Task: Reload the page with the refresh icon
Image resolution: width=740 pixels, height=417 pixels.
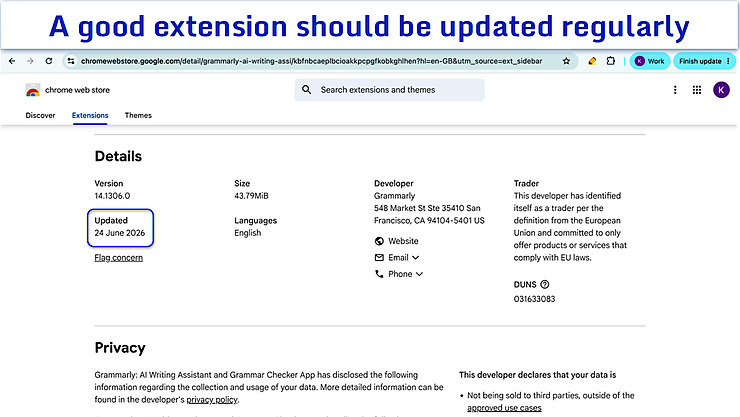Action: [x=49, y=61]
